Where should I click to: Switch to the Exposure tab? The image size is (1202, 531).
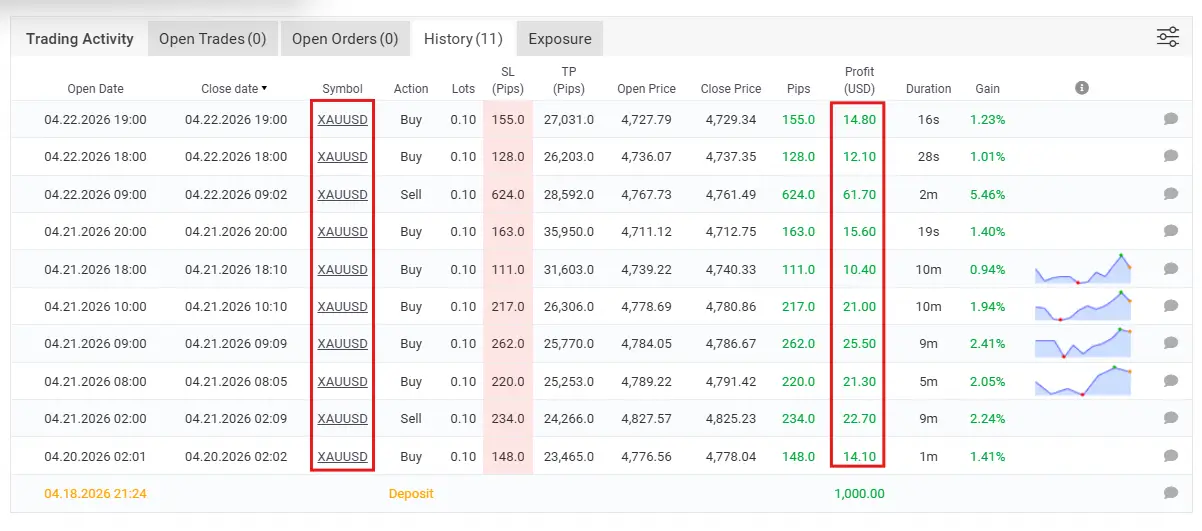(x=559, y=39)
